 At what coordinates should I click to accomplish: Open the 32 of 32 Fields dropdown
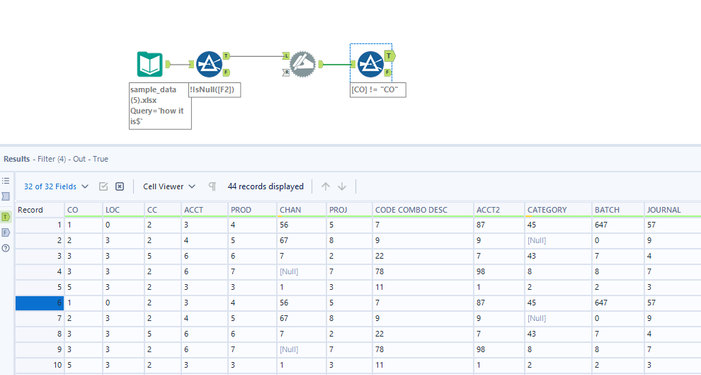coord(56,186)
